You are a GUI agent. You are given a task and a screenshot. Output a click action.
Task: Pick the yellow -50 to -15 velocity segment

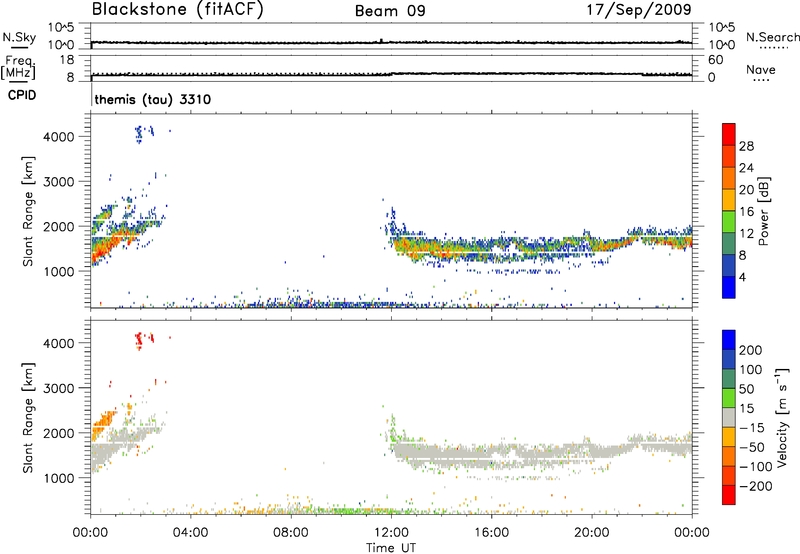[729, 437]
